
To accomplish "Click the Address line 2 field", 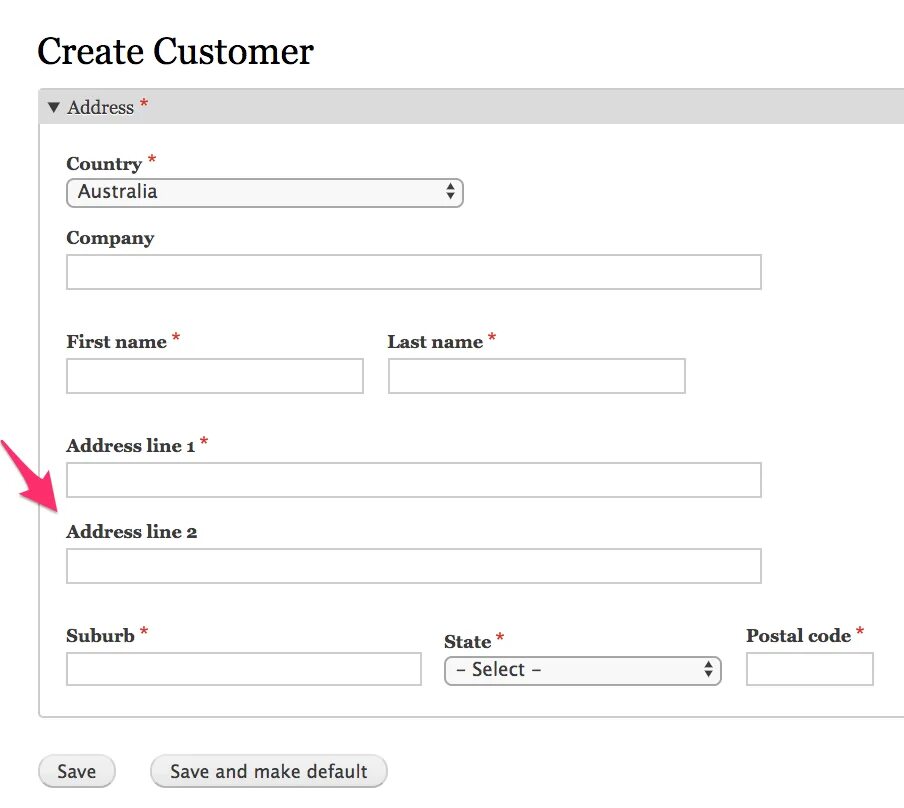I will tap(413, 566).
